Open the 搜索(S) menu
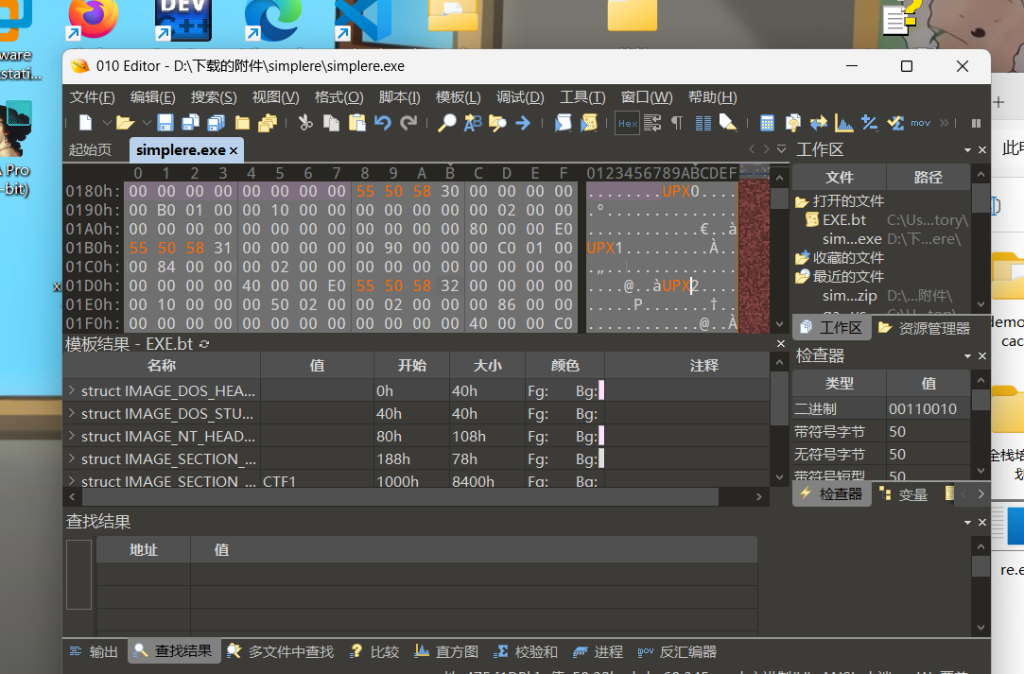 click(214, 97)
